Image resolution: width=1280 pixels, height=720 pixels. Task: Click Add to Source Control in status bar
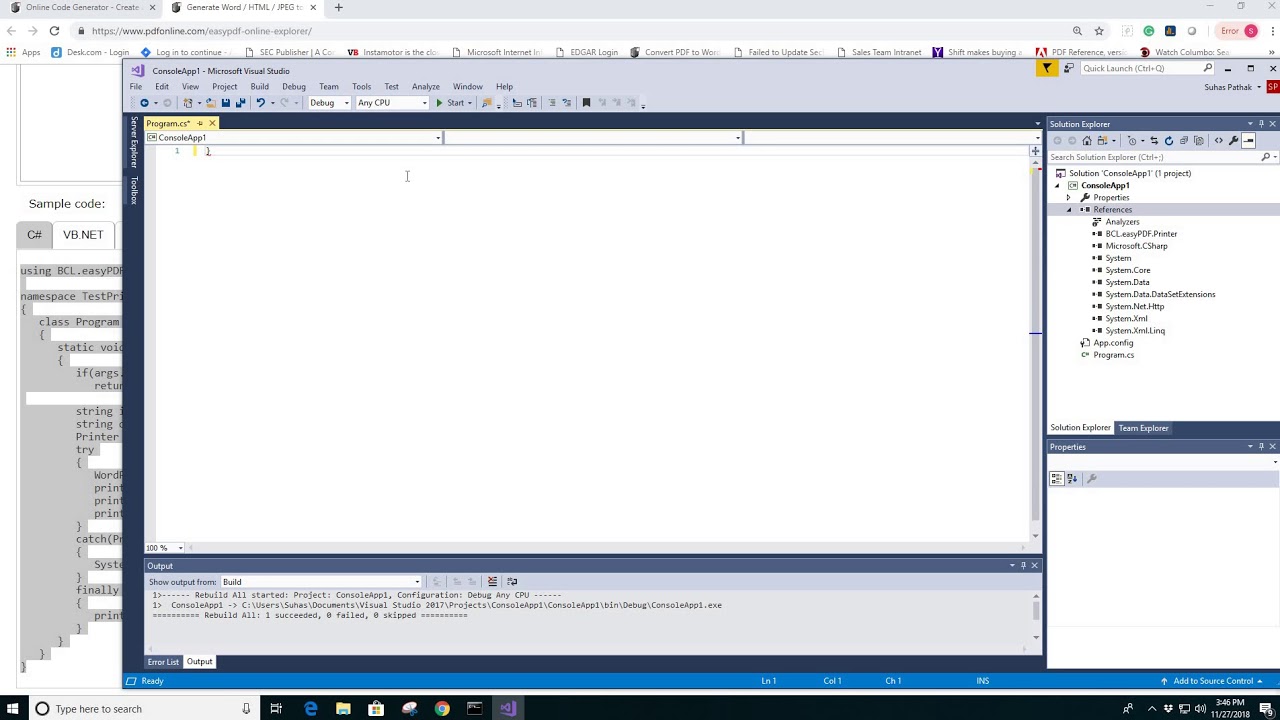click(1213, 681)
